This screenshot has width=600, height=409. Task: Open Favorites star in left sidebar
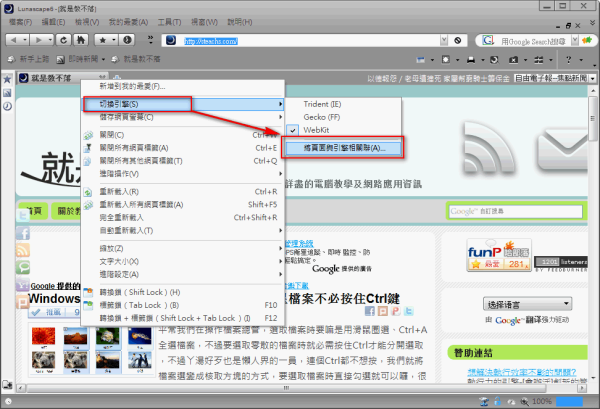(7, 80)
